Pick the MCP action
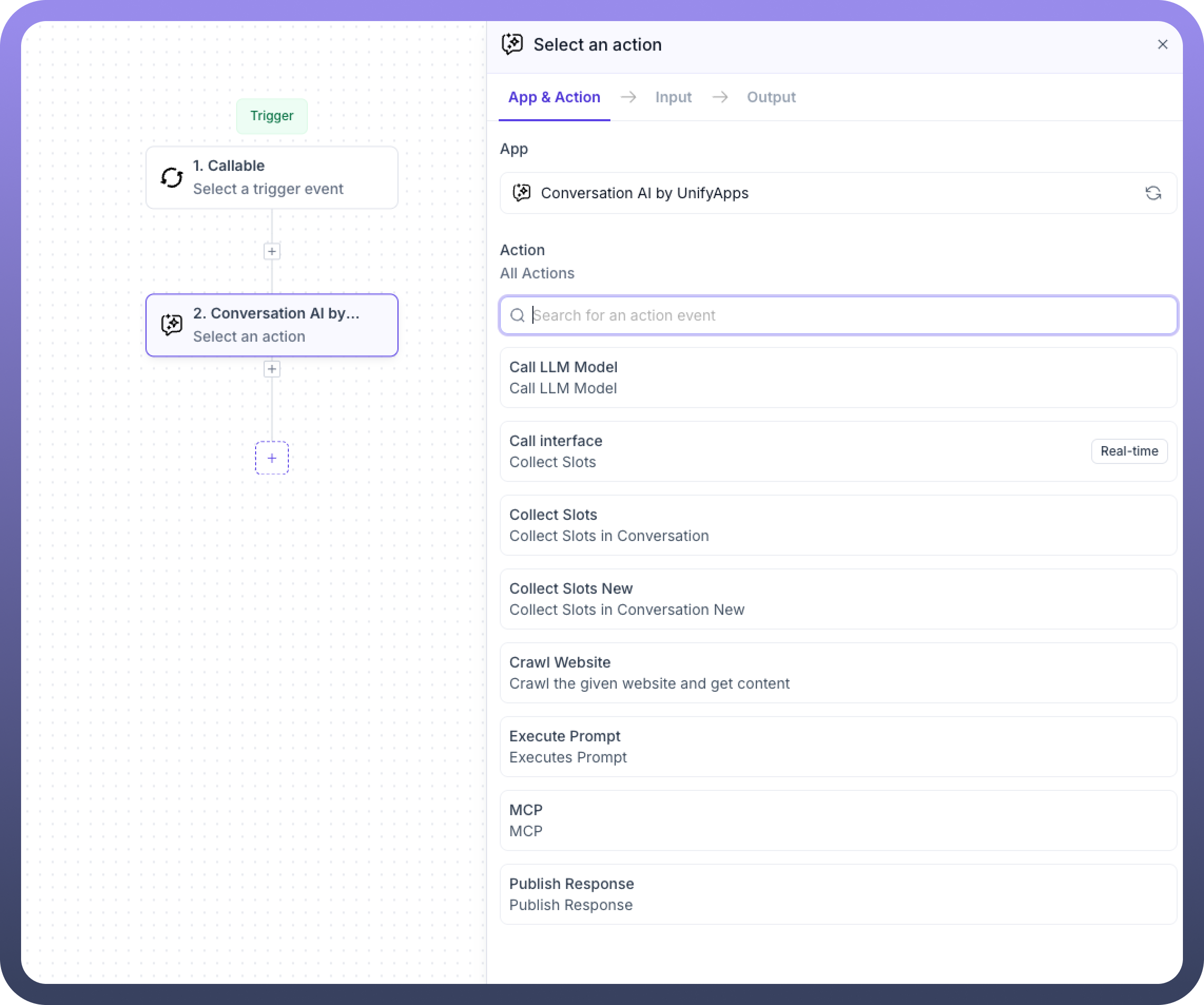The width and height of the screenshot is (1204, 1005). (837, 820)
